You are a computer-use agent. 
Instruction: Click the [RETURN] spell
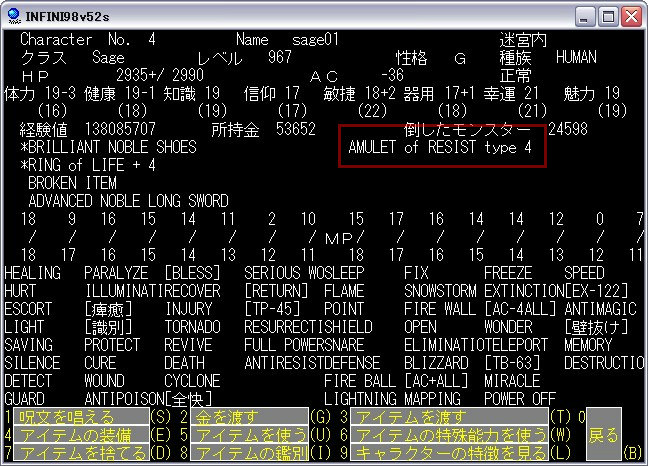[x=276, y=291]
